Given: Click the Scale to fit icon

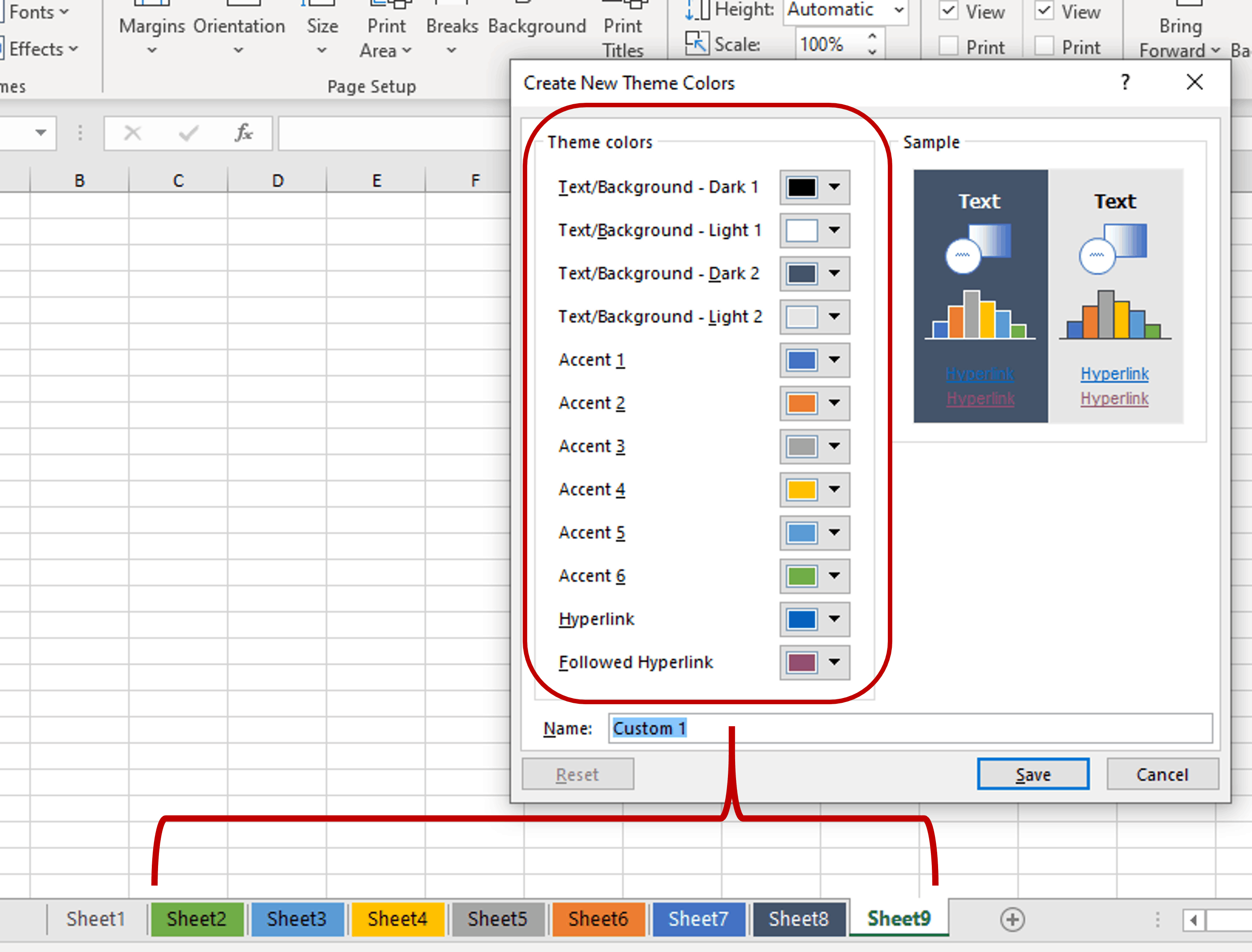Looking at the screenshot, I should (x=697, y=44).
